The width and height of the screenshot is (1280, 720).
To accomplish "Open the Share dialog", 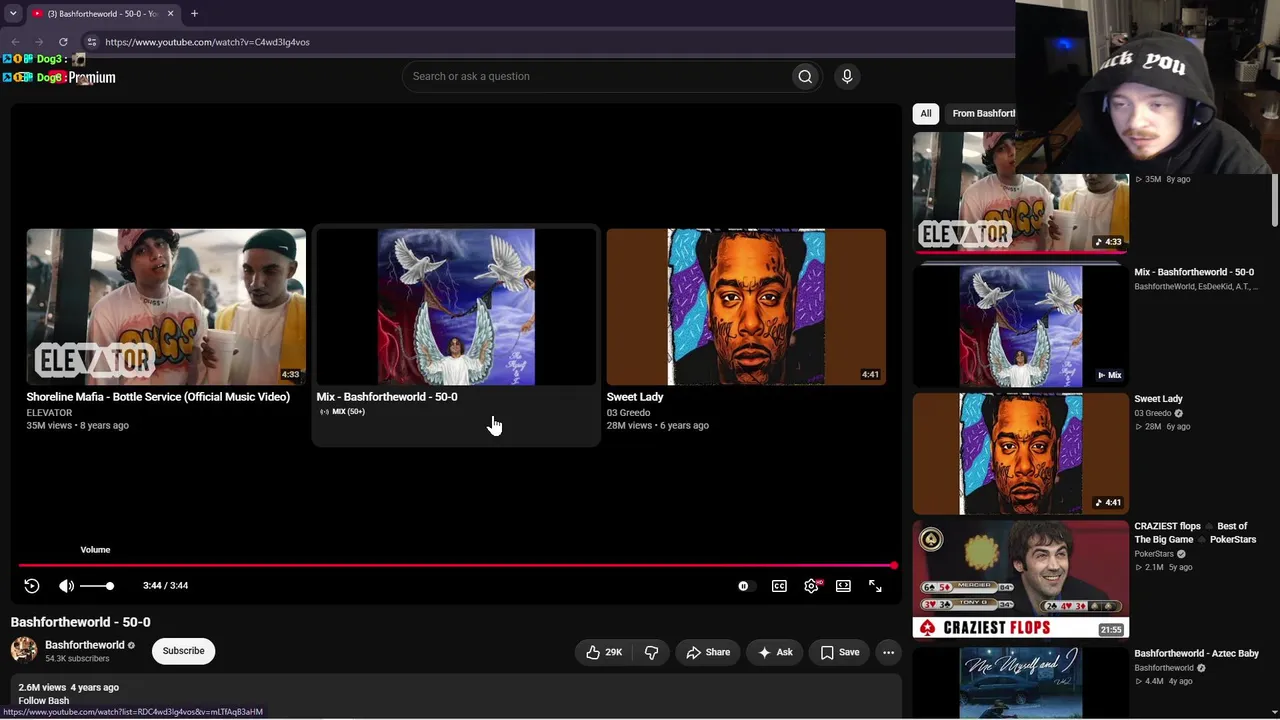I will [x=708, y=652].
